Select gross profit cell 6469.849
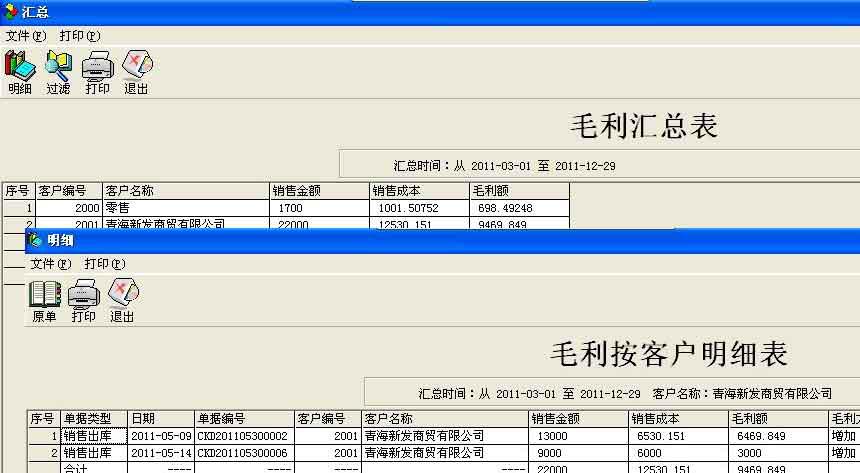The width and height of the screenshot is (860, 473). tap(778, 436)
